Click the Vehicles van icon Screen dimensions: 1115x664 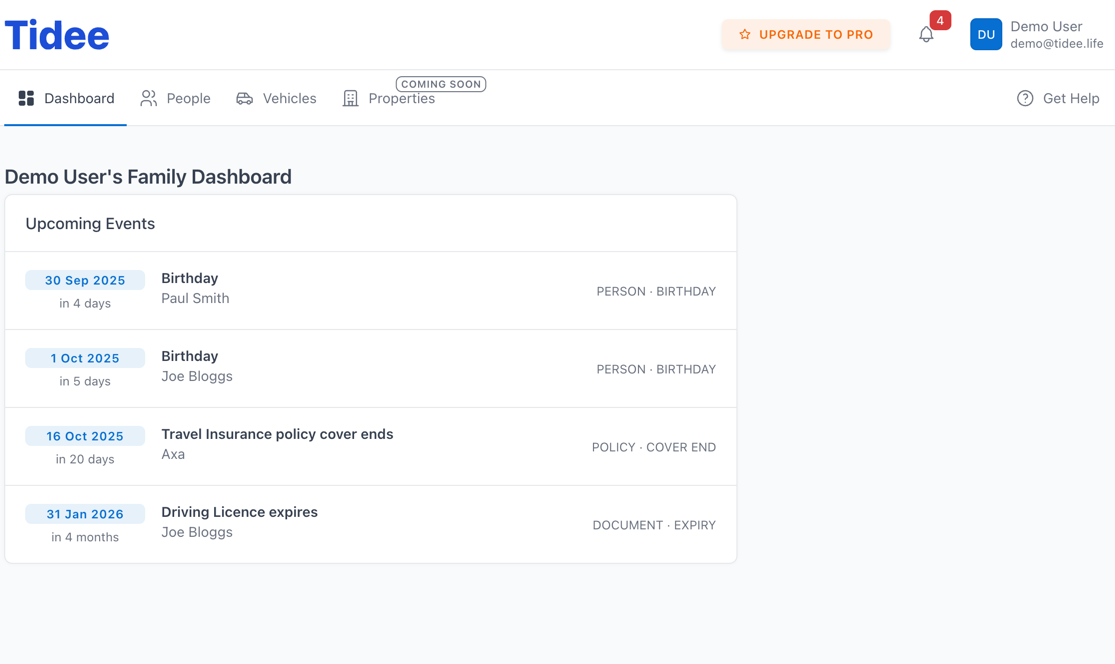coord(245,98)
